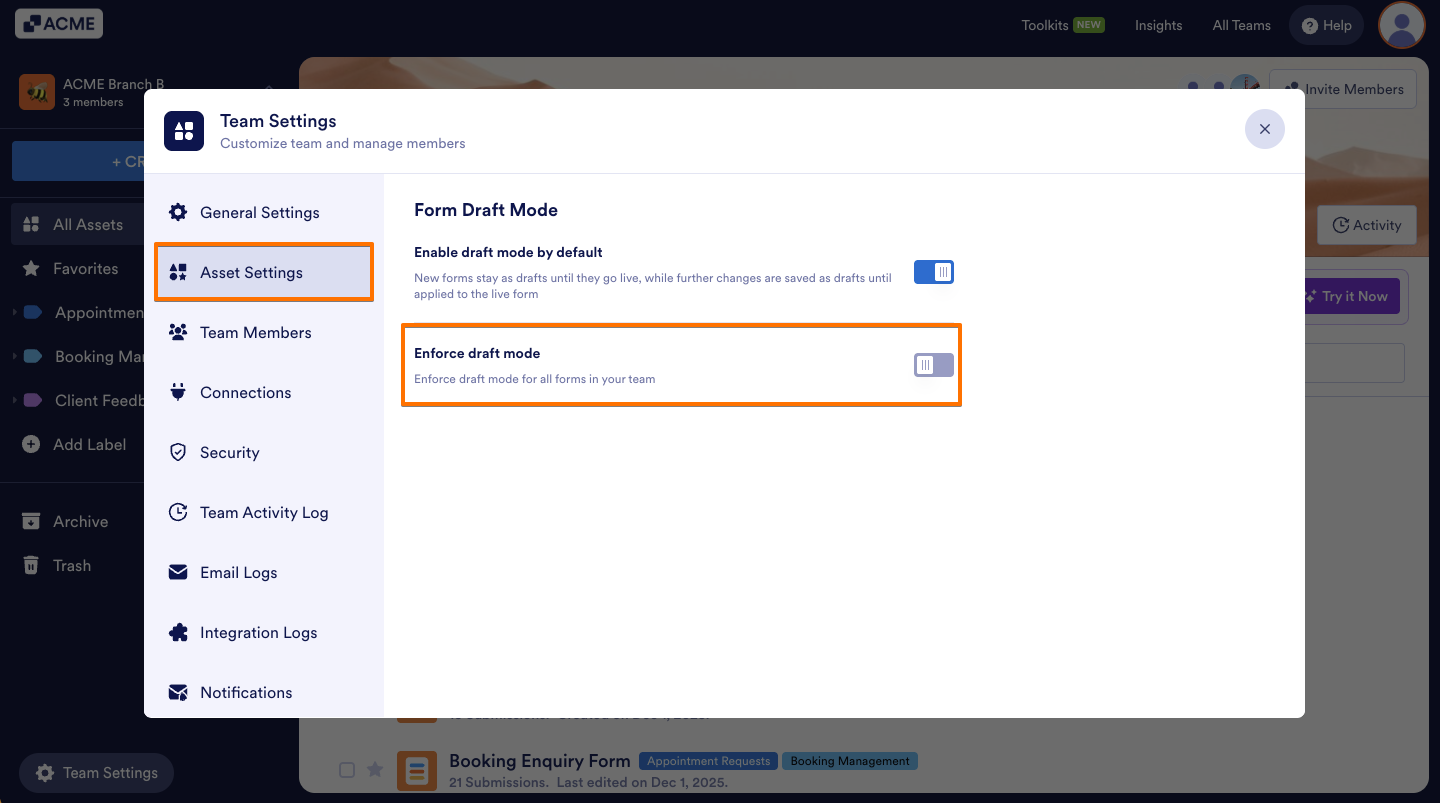Click the Help button
This screenshot has width=1440, height=803.
coord(1326,26)
